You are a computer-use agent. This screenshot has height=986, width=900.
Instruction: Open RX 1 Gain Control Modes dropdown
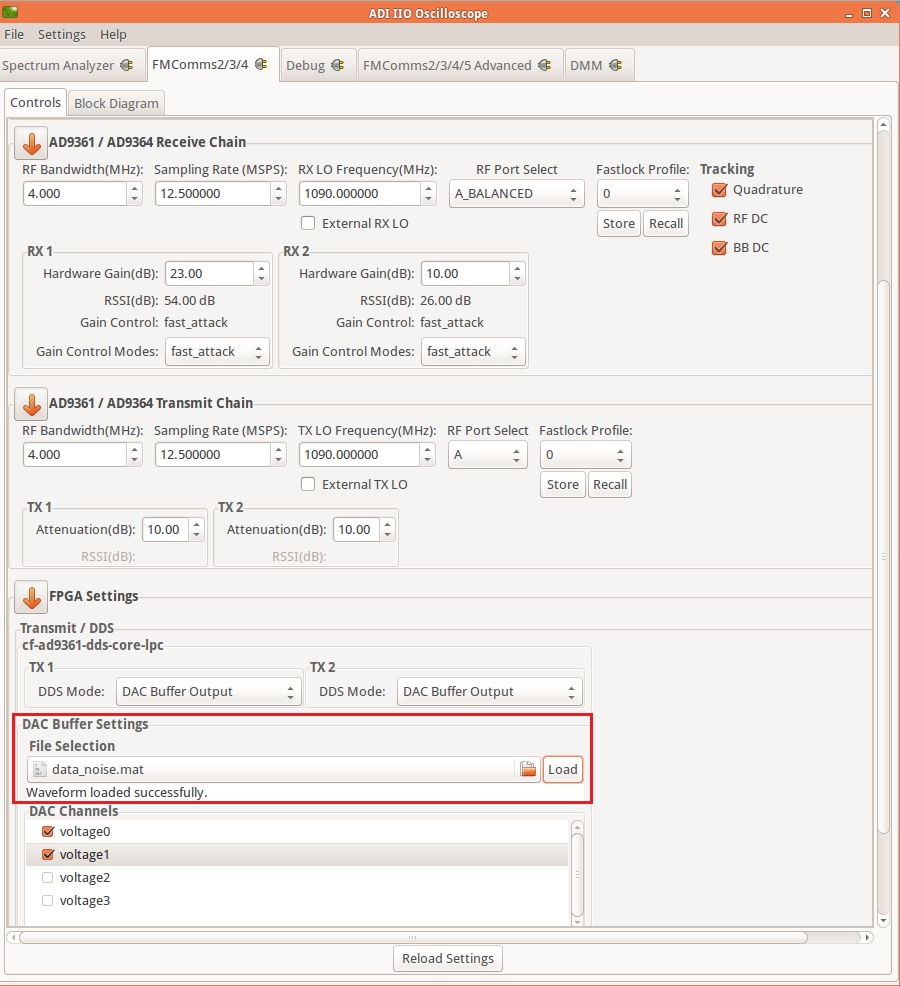217,352
